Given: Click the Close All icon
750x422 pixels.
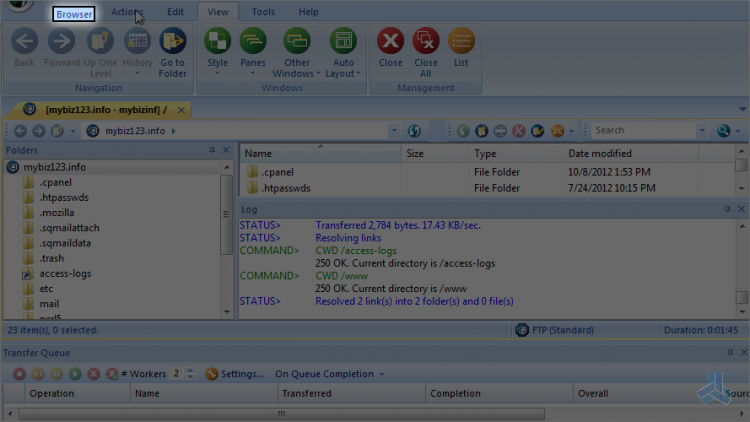Looking at the screenshot, I should click(426, 42).
